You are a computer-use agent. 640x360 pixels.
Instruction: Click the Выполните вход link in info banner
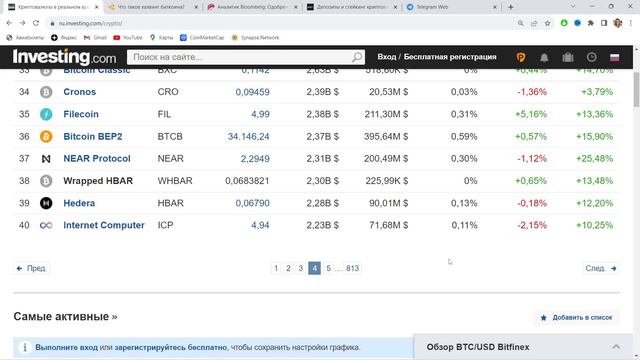tap(67, 347)
